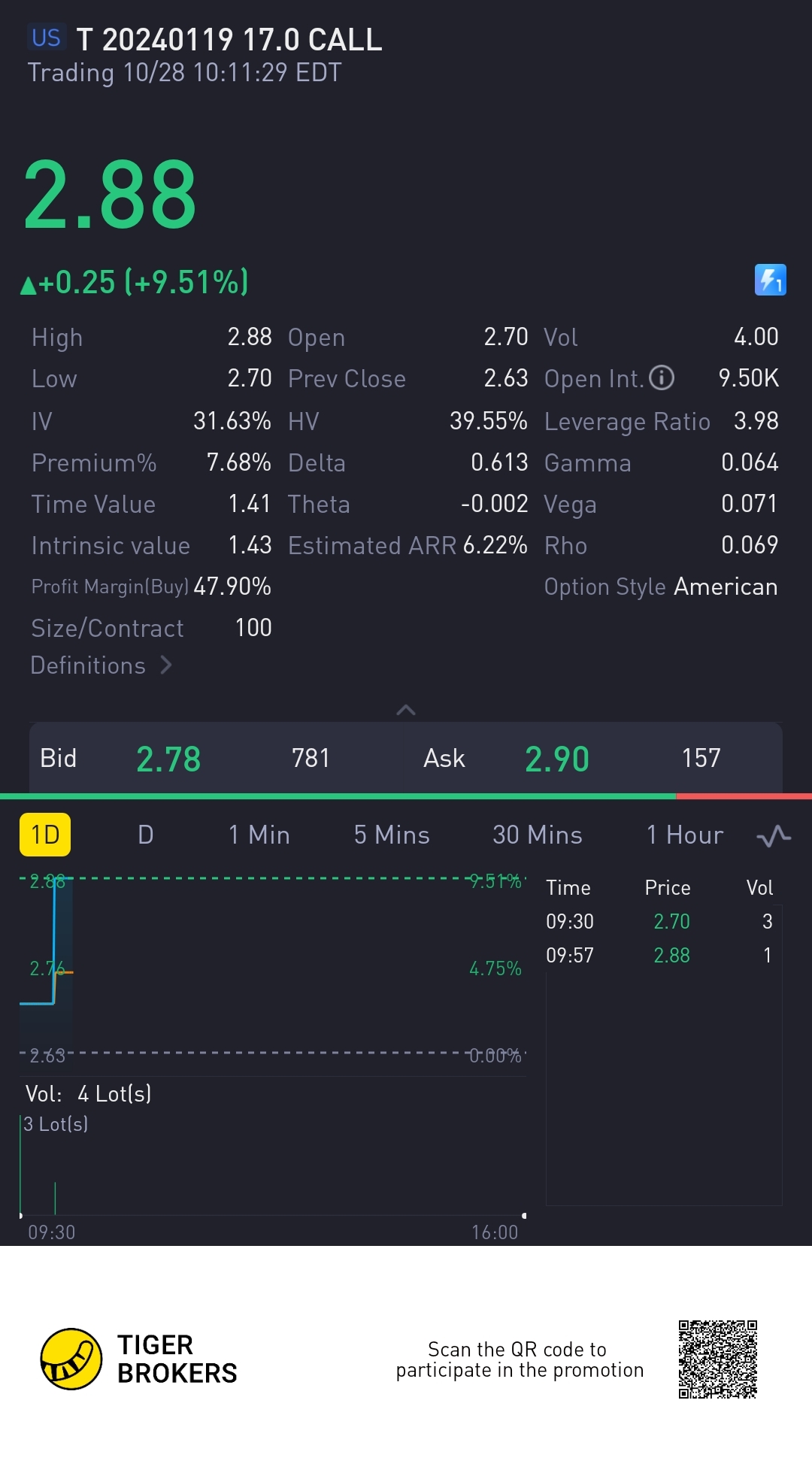Tap the promotion QR code

coord(717,1359)
